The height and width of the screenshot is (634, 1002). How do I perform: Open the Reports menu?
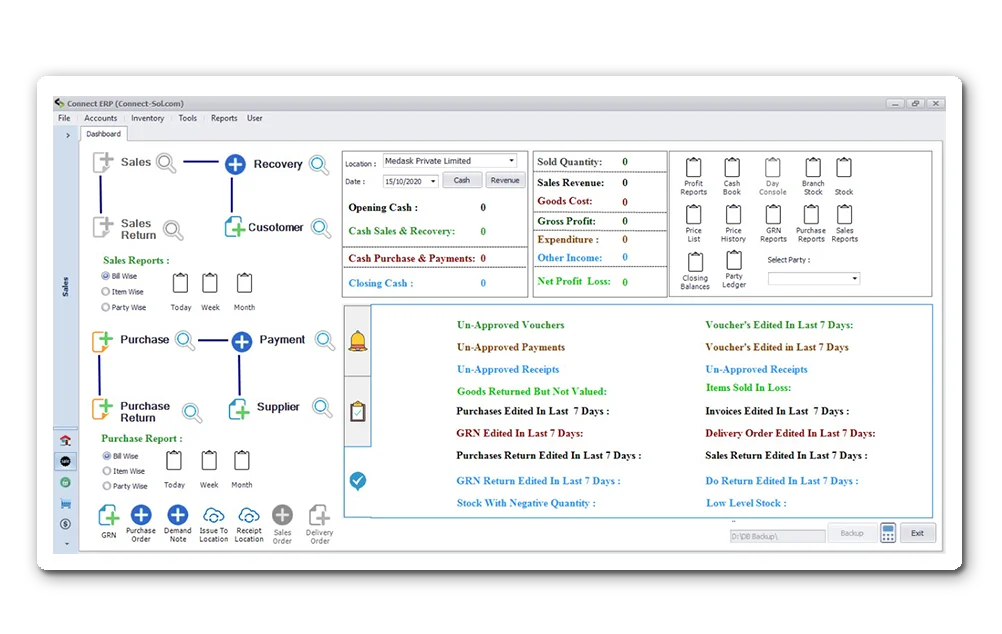[x=224, y=118]
